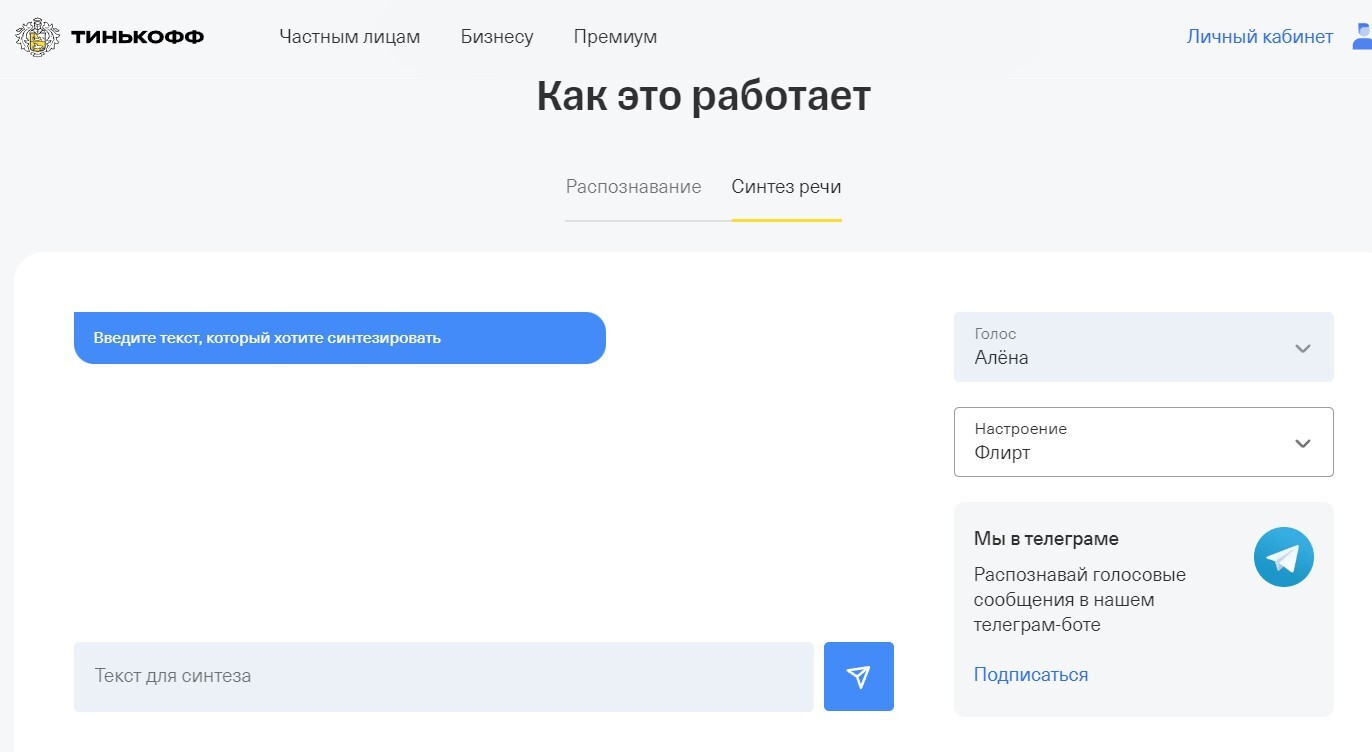Switch to Распознавание tab
This screenshot has height=752, width=1372.
tap(633, 187)
